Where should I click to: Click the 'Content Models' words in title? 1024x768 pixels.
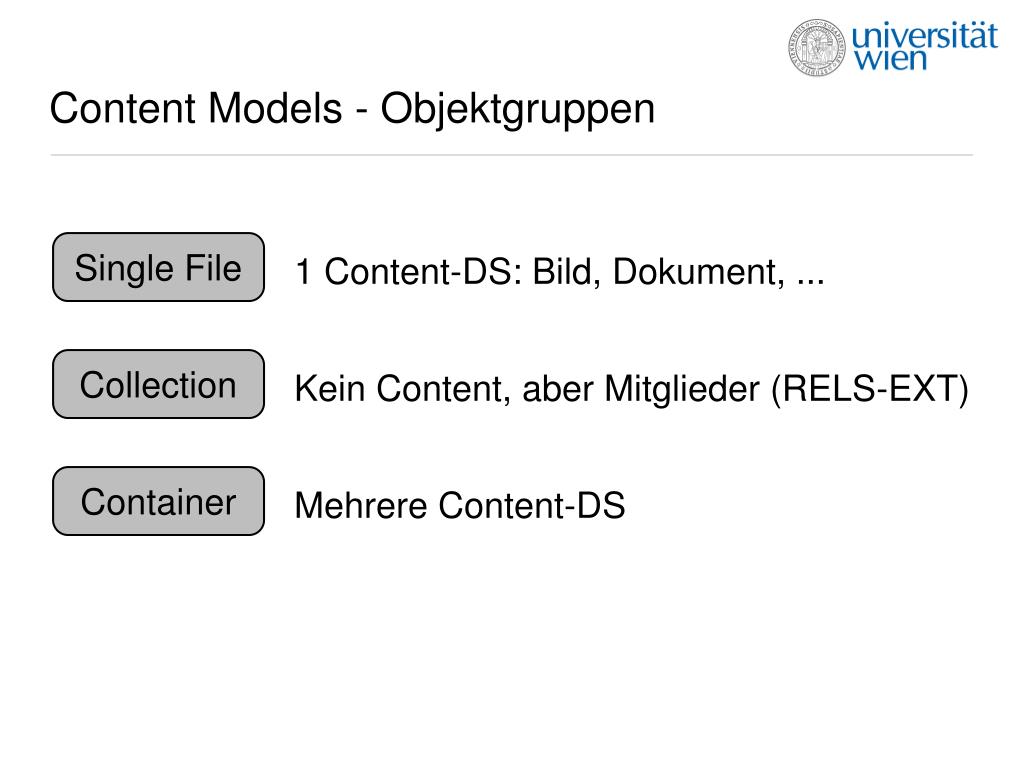point(196,108)
